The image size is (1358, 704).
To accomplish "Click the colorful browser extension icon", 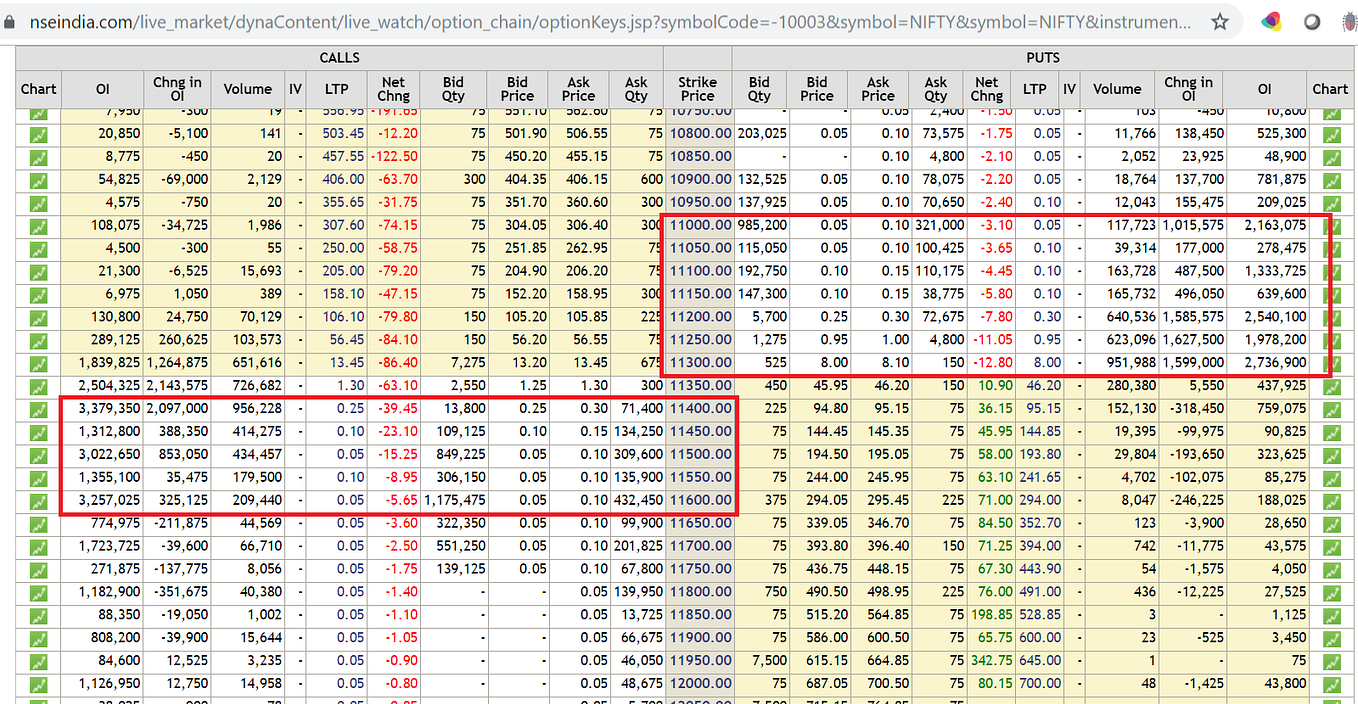I will [x=1271, y=19].
